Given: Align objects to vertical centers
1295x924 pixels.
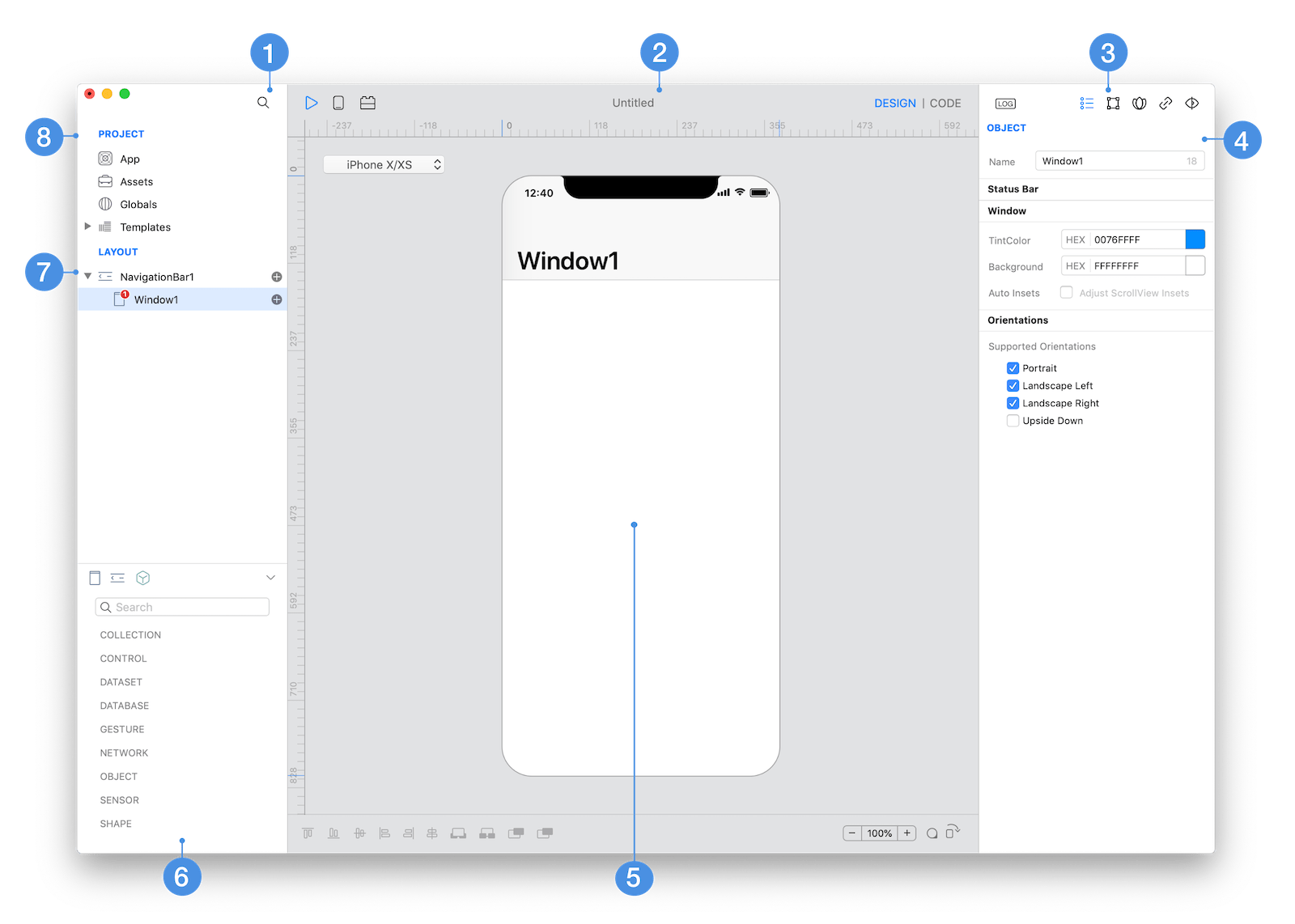Looking at the screenshot, I should pyautogui.click(x=359, y=833).
